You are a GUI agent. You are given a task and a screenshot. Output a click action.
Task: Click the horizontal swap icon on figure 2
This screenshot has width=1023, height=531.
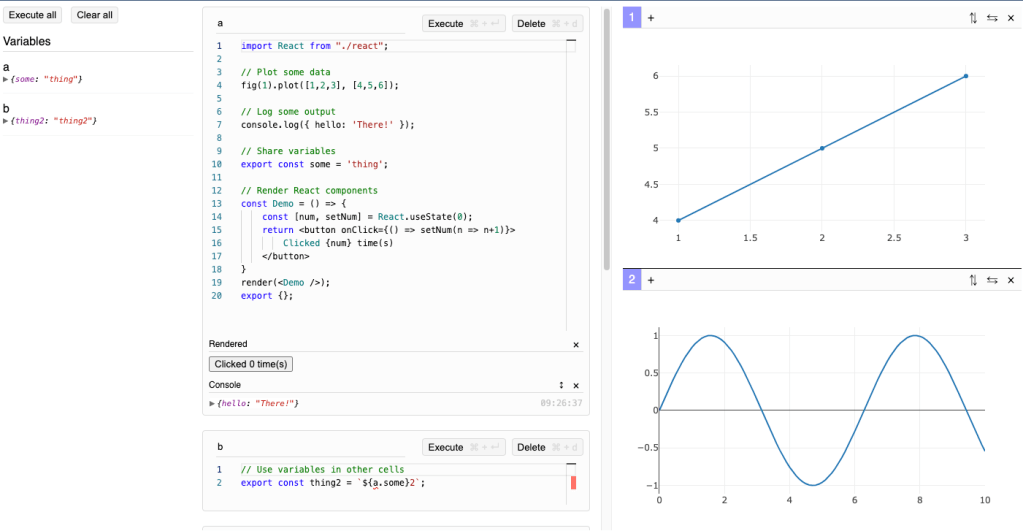992,281
